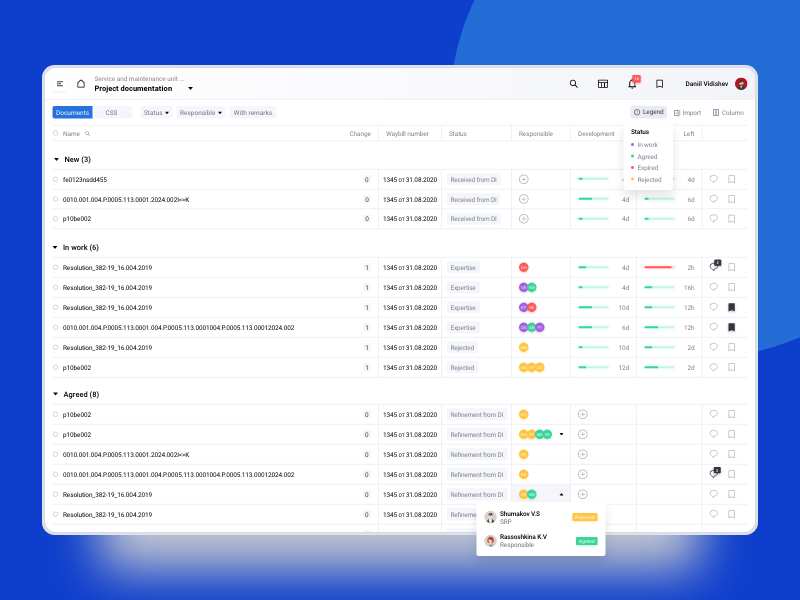Add a responsible person to fe0123nsdd455
Viewport: 800px width, 600px height.
[523, 179]
